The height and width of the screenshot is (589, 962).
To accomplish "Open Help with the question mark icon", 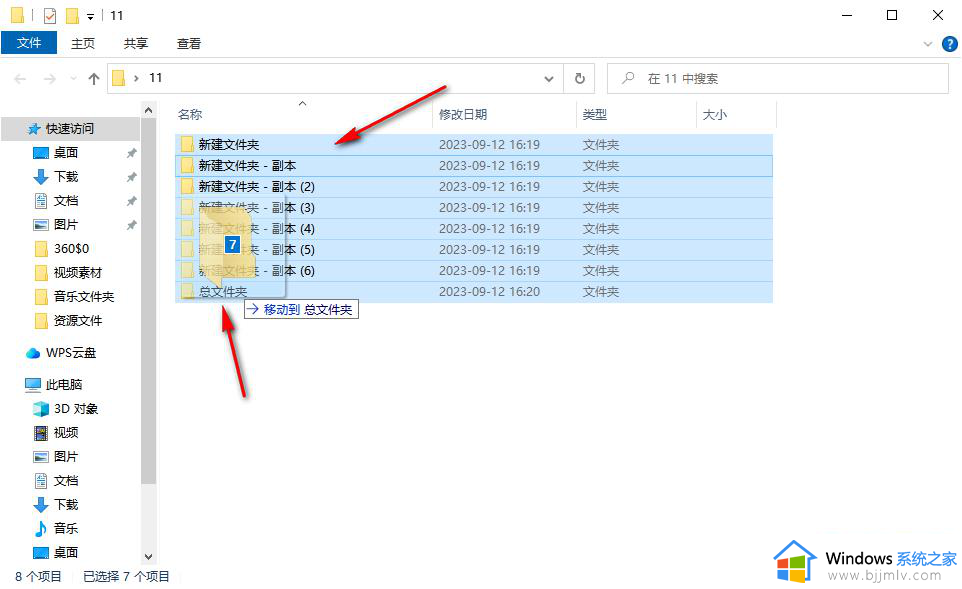I will (950, 44).
